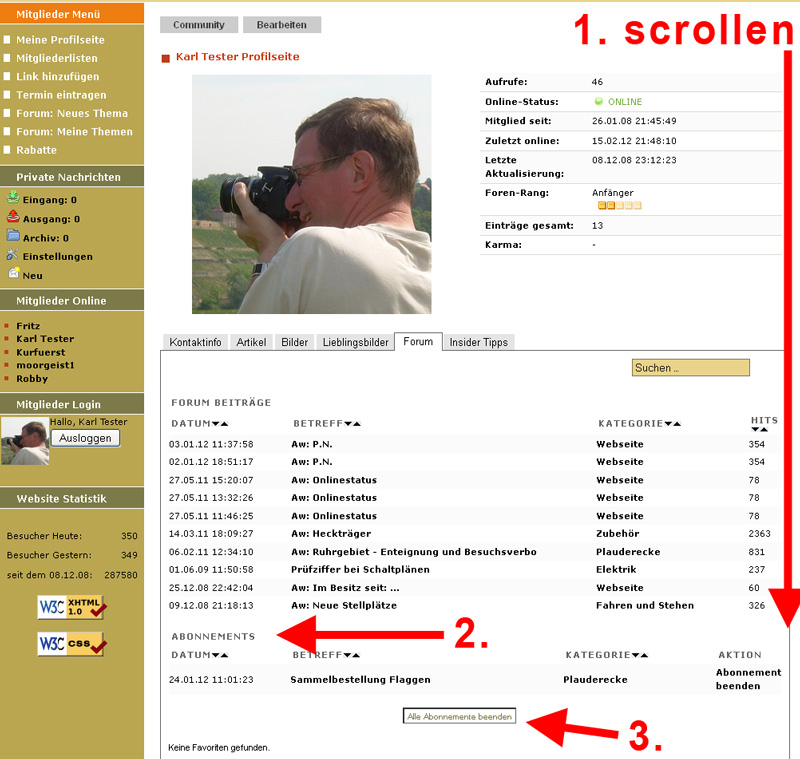The height and width of the screenshot is (759, 800).
Task: Switch to the Kontaktinfo tab
Action: pos(196,342)
